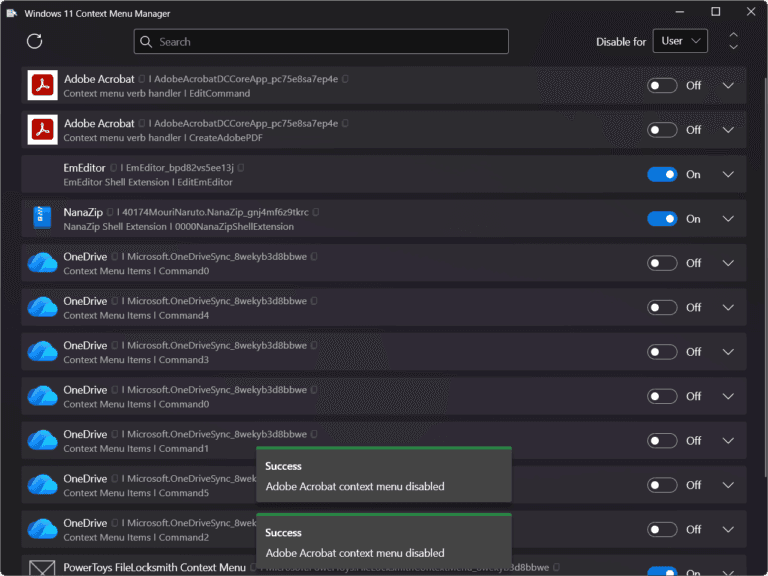Click the PowerToys FileLocksmith envelope icon
The height and width of the screenshot is (576, 768).
pyautogui.click(x=42, y=568)
